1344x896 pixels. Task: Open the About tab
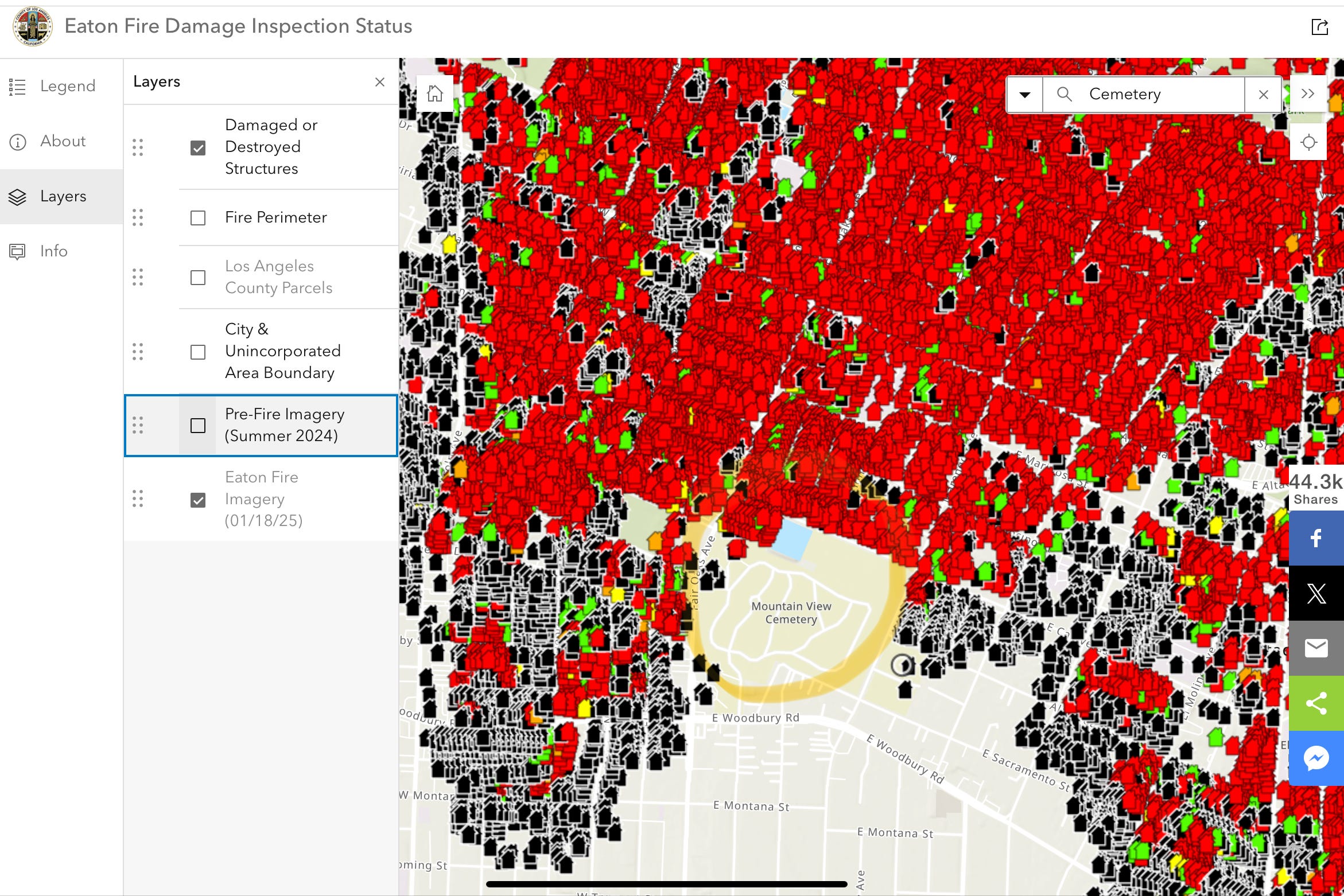coord(61,142)
